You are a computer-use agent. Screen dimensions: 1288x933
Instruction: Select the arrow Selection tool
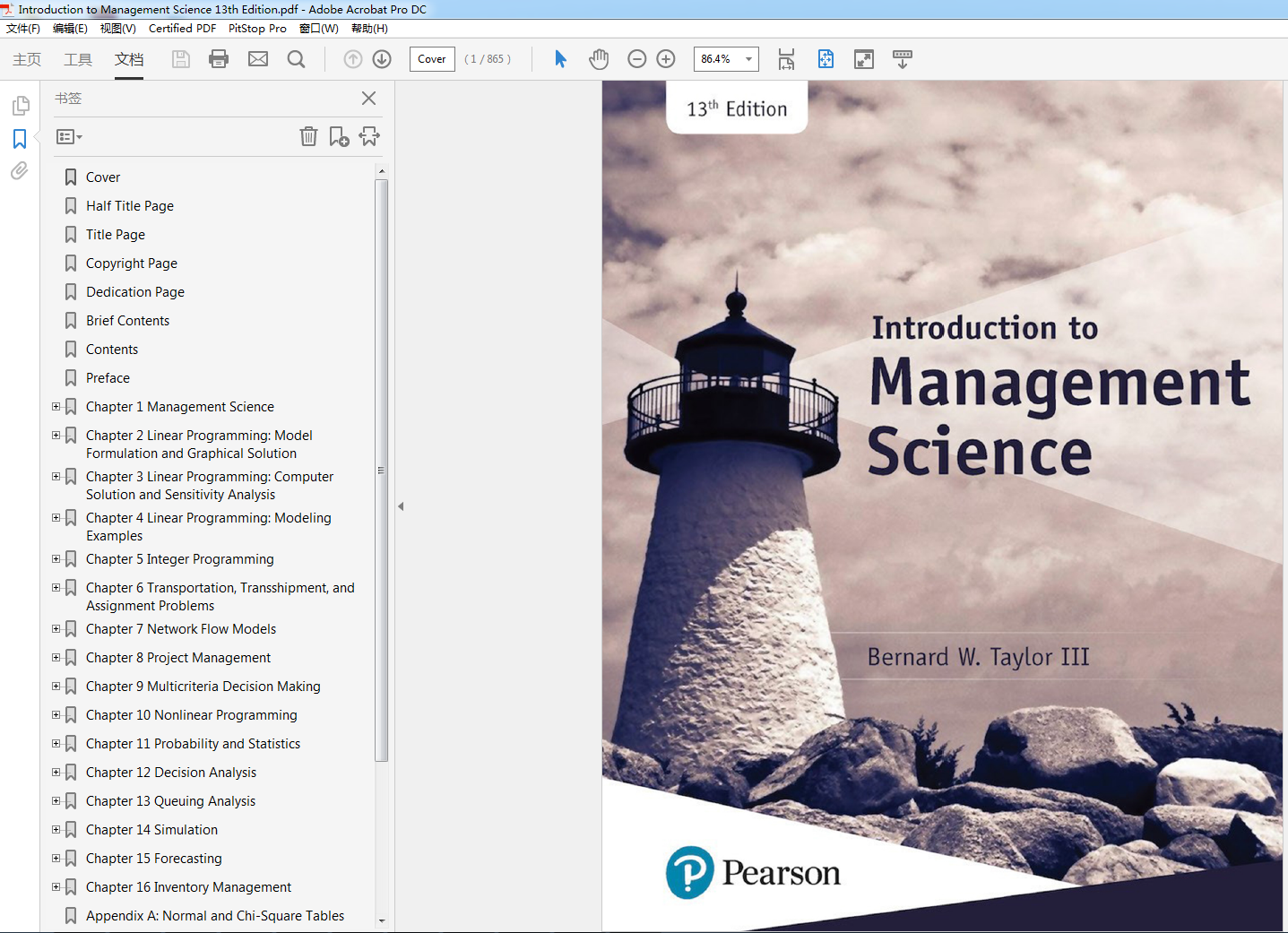[x=560, y=59]
